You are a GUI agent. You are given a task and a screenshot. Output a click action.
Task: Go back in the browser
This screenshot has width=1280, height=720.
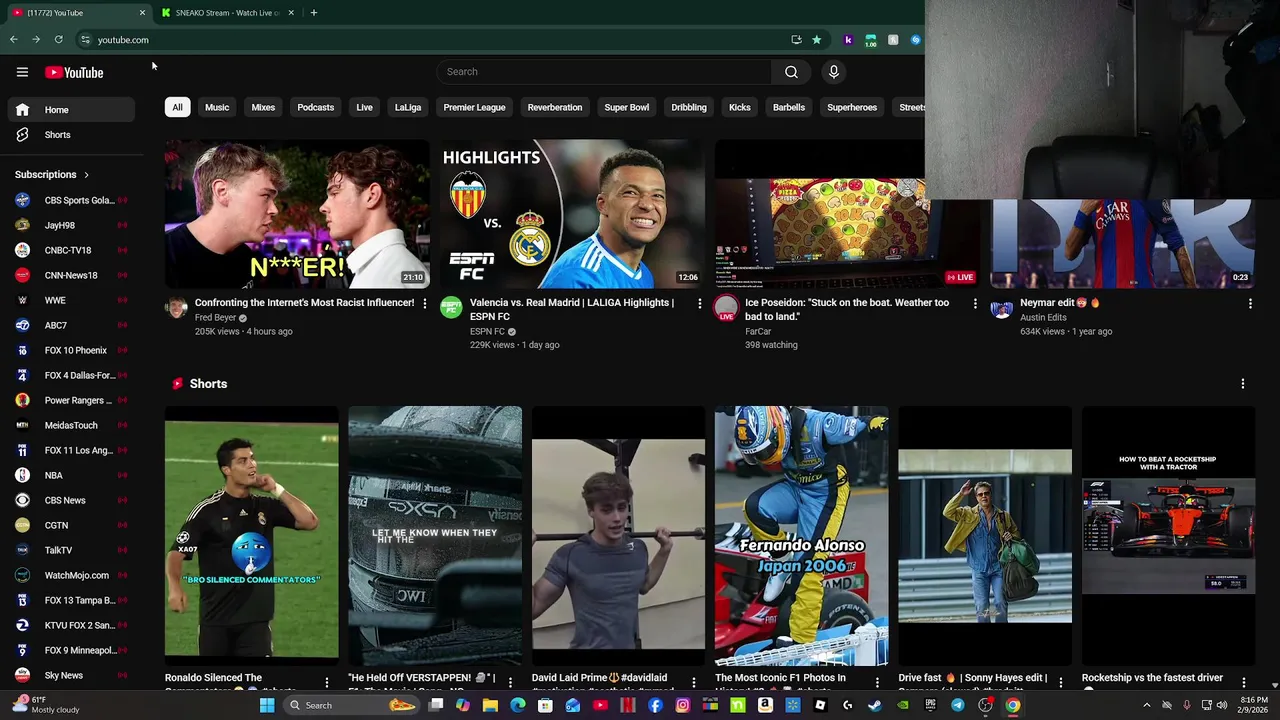[14, 40]
